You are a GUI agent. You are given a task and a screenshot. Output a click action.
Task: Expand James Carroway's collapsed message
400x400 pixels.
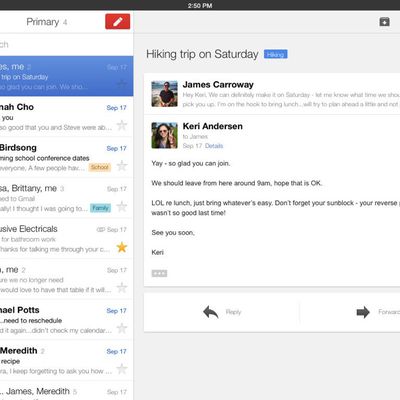(x=272, y=94)
